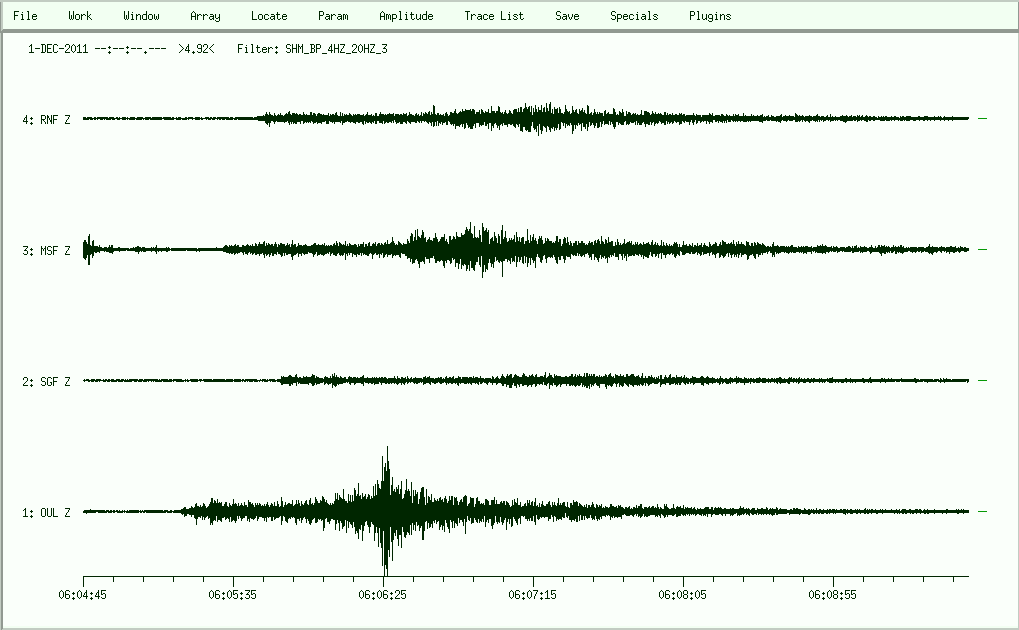Click the 06:06:25 time axis label
The image size is (1019, 630).
tap(384, 594)
